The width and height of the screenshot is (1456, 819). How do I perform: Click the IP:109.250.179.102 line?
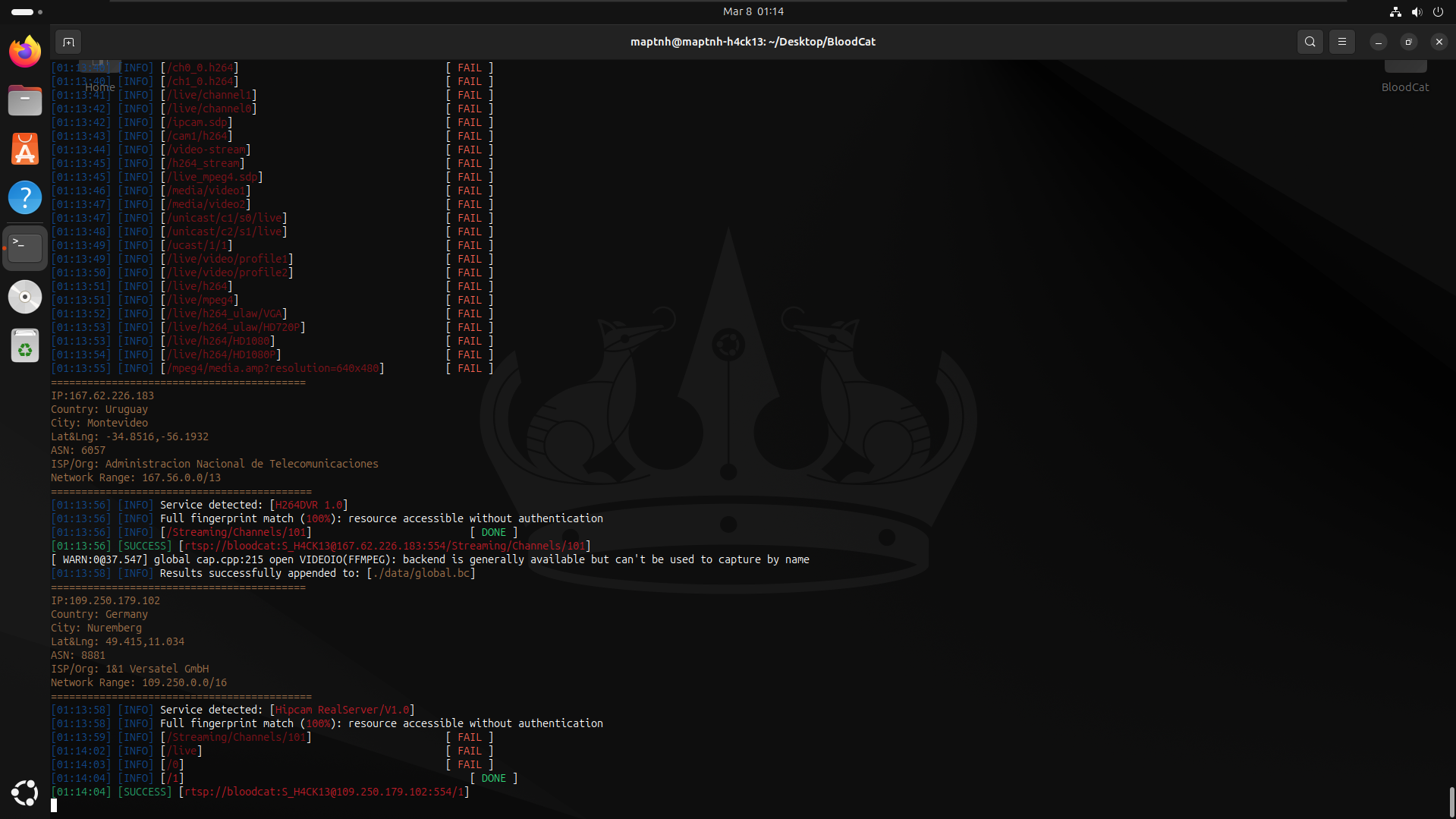click(x=105, y=600)
